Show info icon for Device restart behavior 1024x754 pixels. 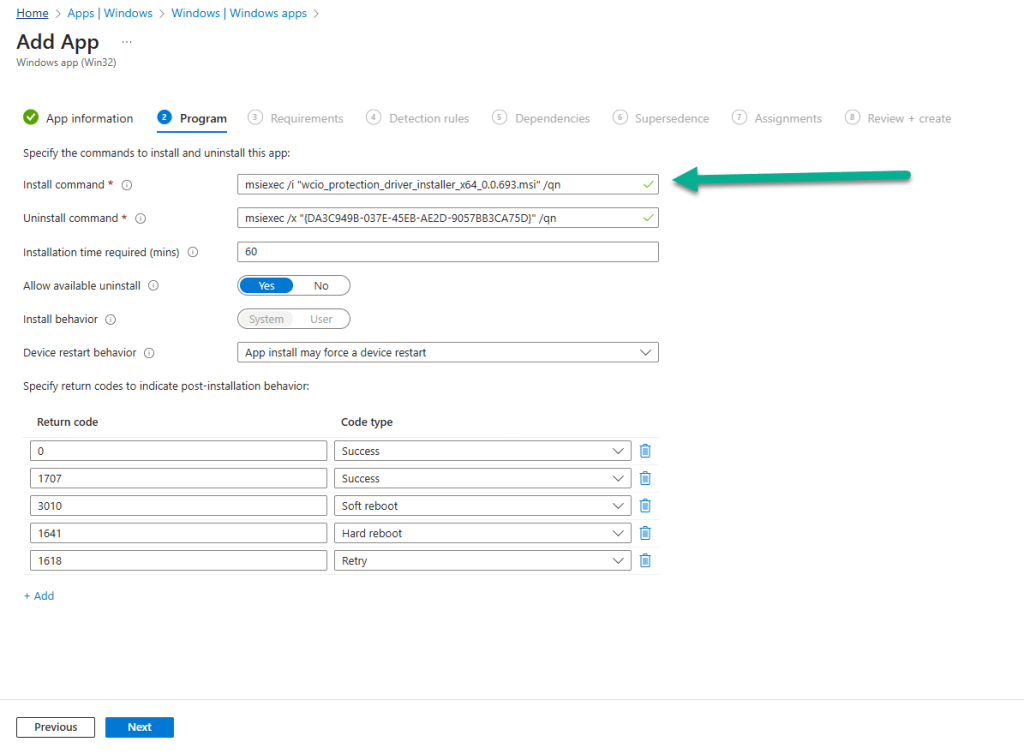[149, 353]
